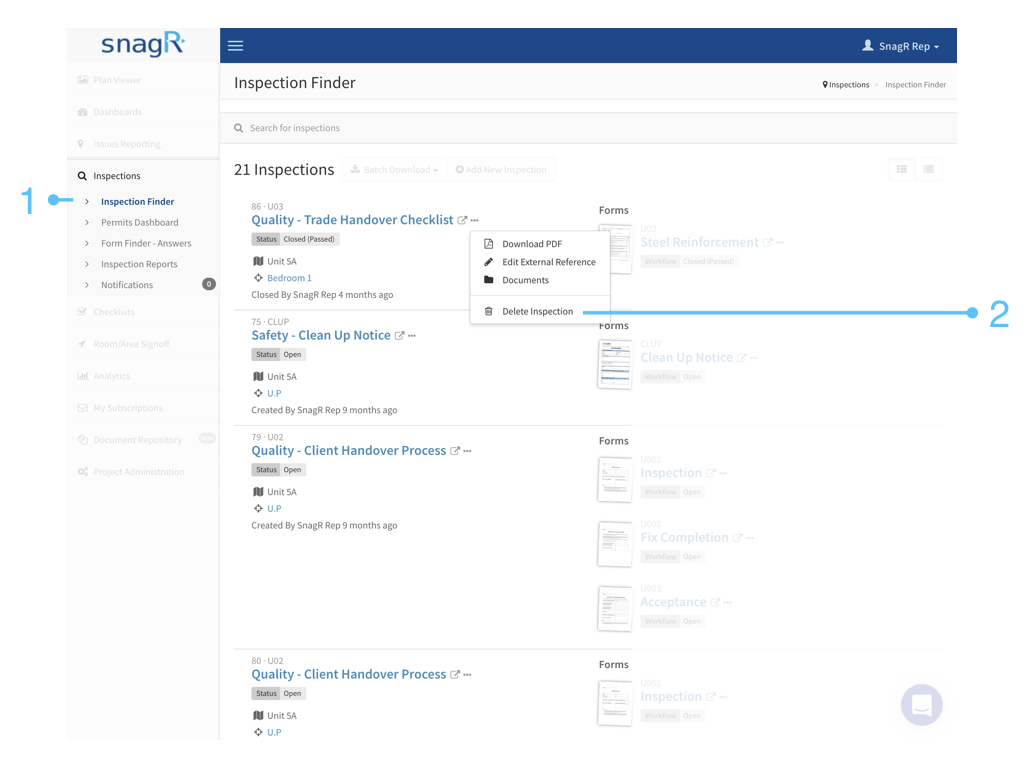Screen dimensions: 1024x768
Task: Select Delete Inspection from context menu
Action: pyautogui.click(x=537, y=312)
